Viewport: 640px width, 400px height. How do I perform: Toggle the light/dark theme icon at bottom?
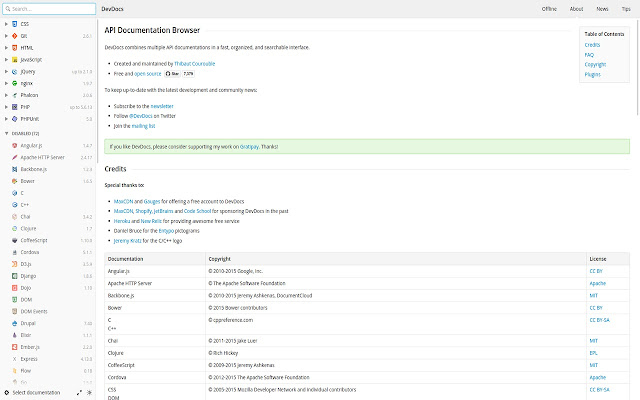[x=89, y=393]
